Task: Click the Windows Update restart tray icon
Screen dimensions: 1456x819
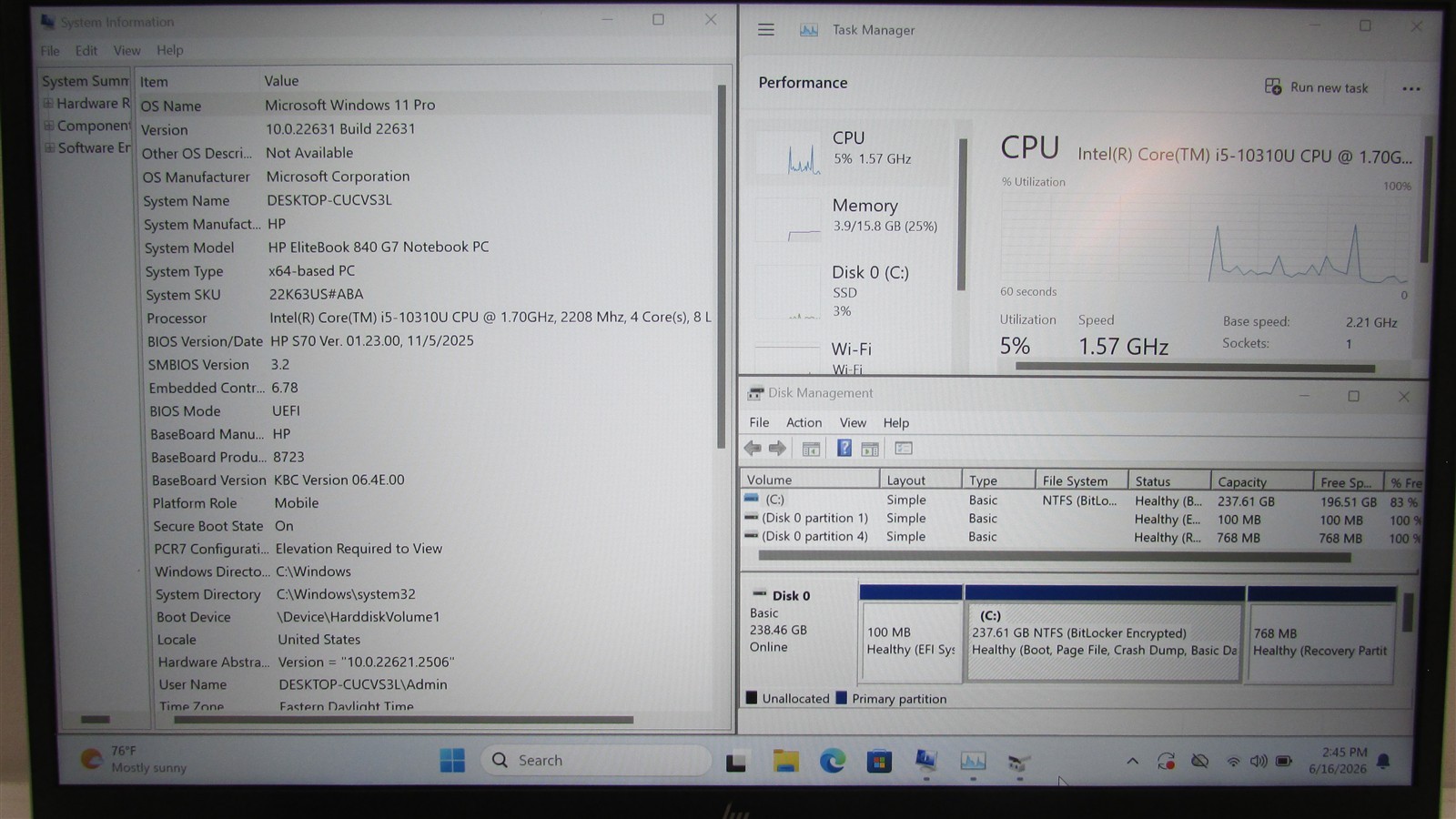Action: [x=1166, y=761]
